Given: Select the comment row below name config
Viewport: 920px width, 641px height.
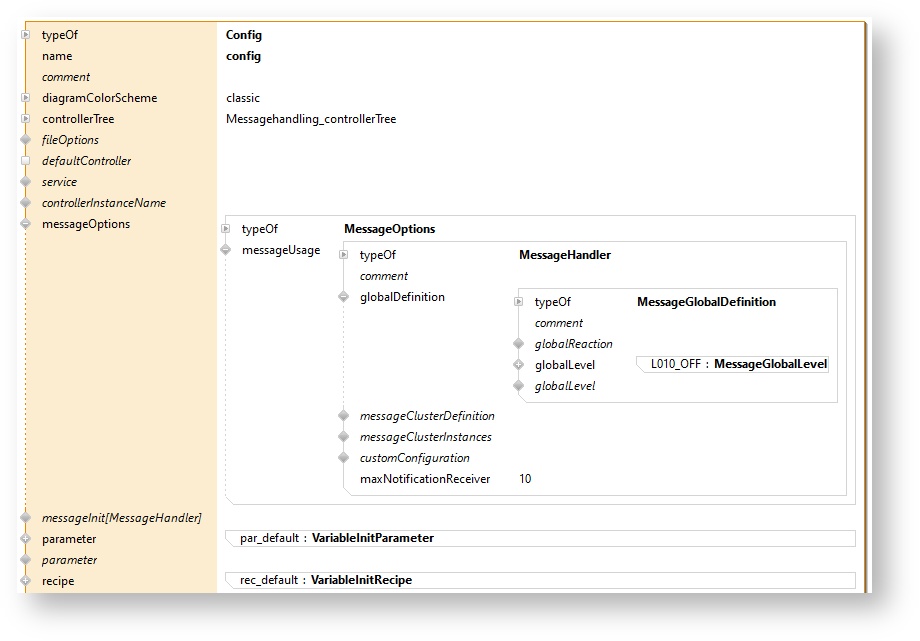Looking at the screenshot, I should (66, 77).
